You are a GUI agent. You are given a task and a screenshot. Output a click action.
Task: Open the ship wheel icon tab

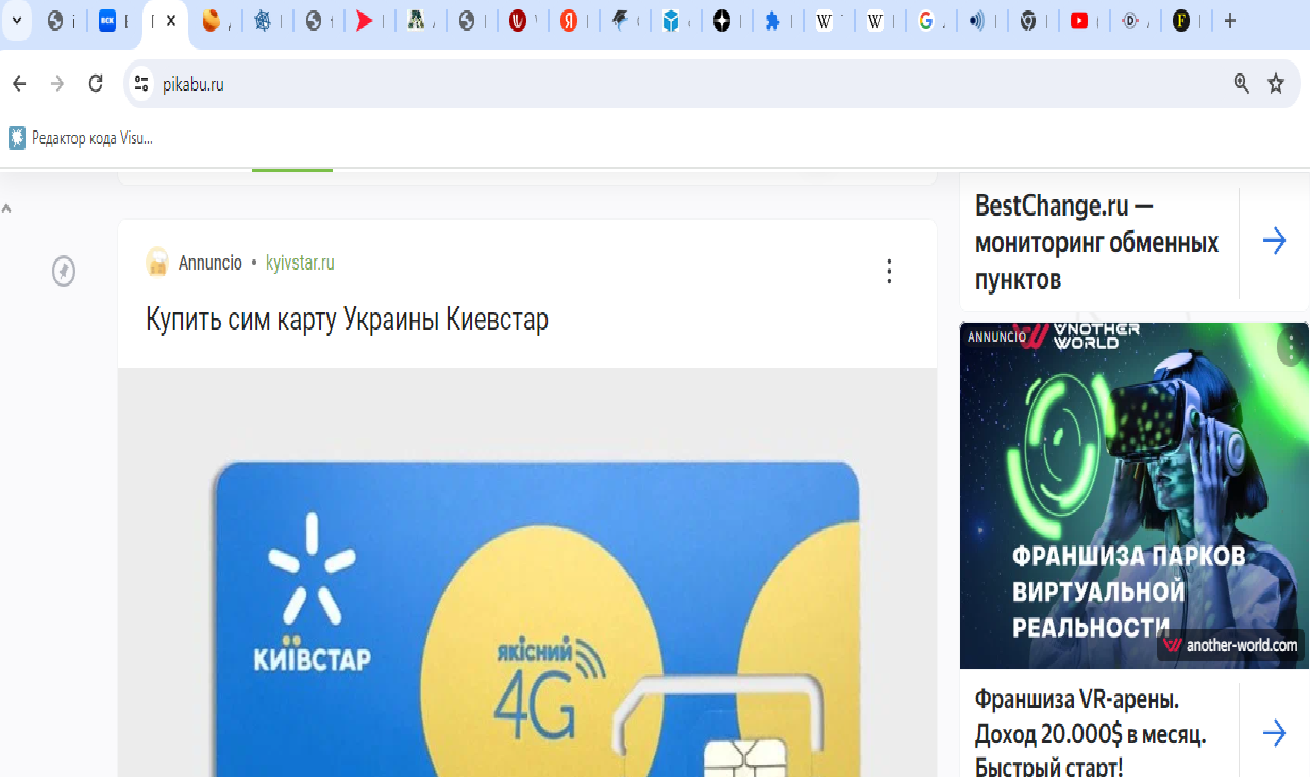tap(262, 21)
